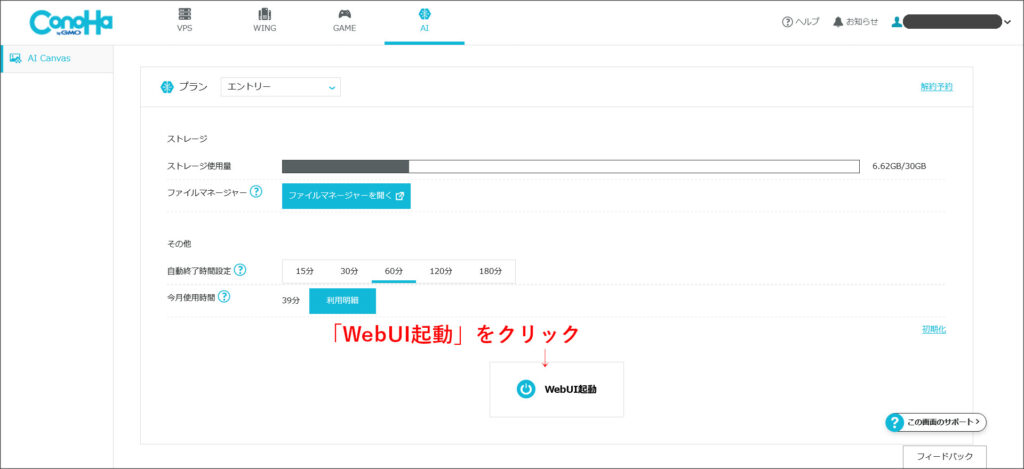Show help for ファイルマネージャー
This screenshot has width=1024, height=469.
click(256, 192)
